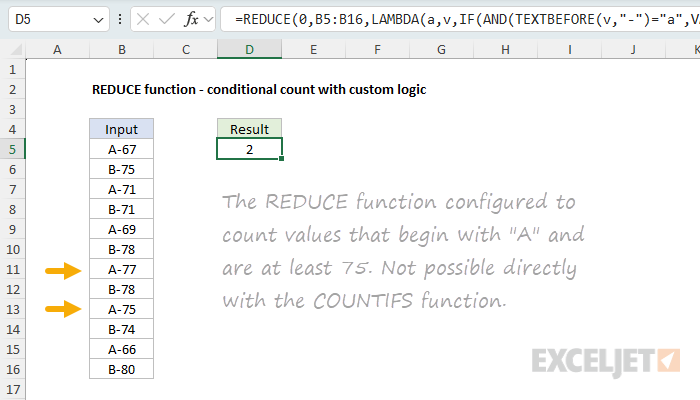Select row 15 header

pos(12,349)
